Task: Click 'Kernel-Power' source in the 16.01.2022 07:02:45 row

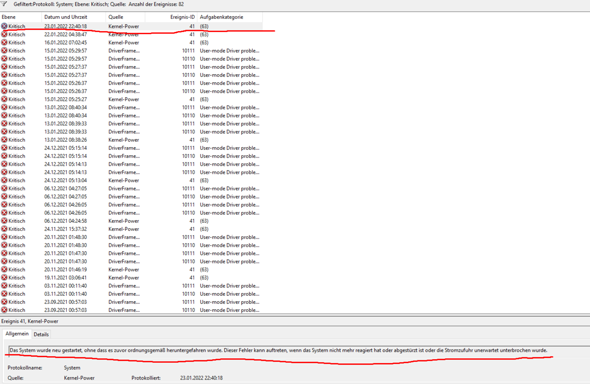Action: pyautogui.click(x=124, y=42)
